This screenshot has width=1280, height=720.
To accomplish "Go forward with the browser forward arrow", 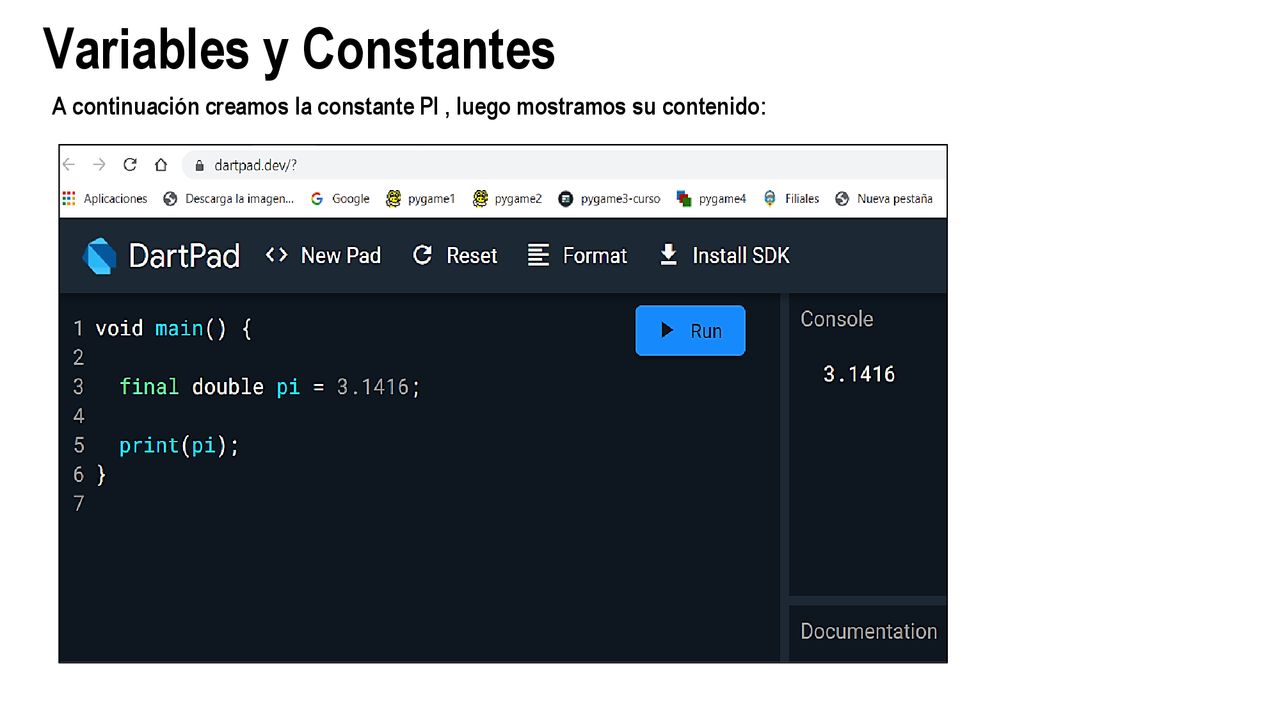I will point(99,165).
